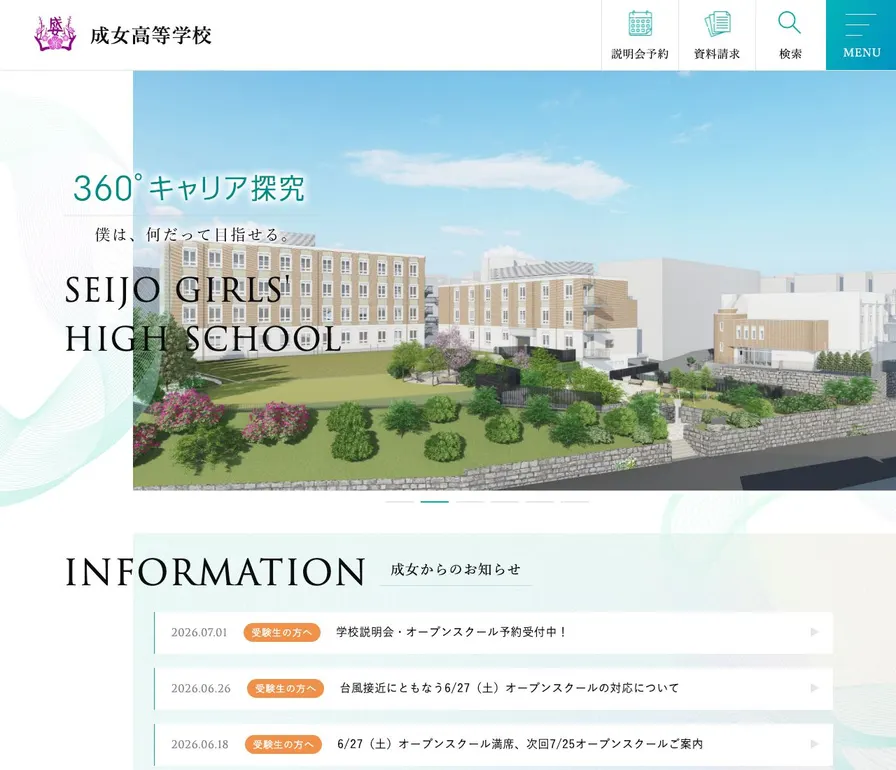
Task: Select the third slideshow indicator bar
Action: [x=470, y=502]
